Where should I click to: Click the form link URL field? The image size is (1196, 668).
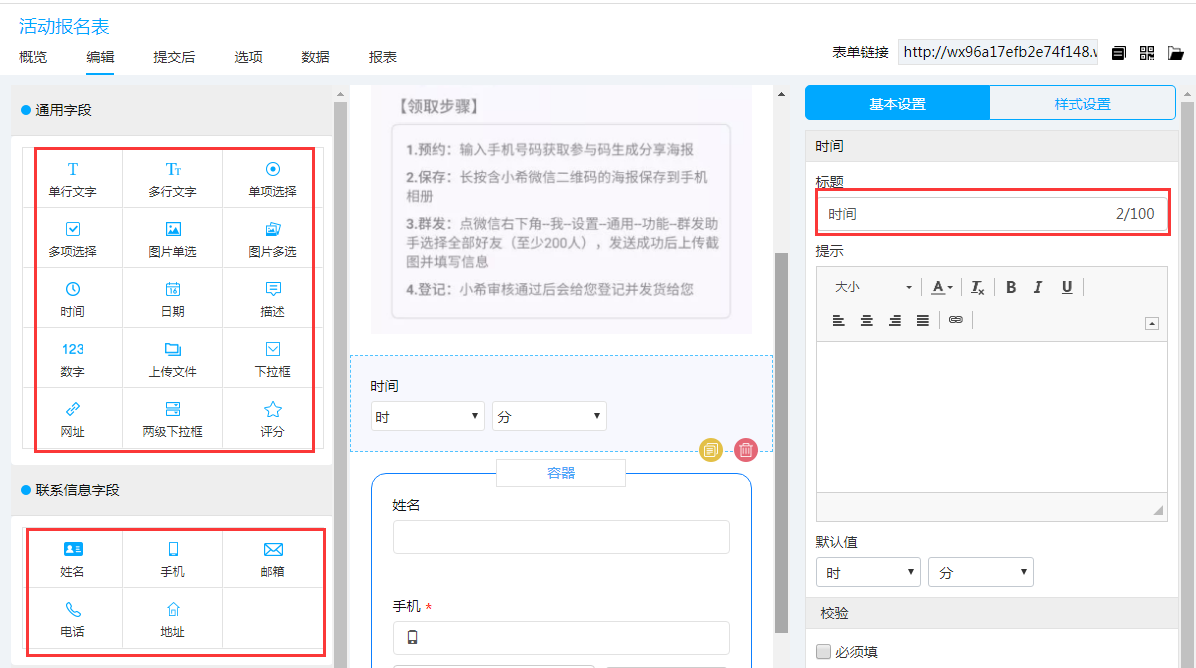(x=998, y=52)
